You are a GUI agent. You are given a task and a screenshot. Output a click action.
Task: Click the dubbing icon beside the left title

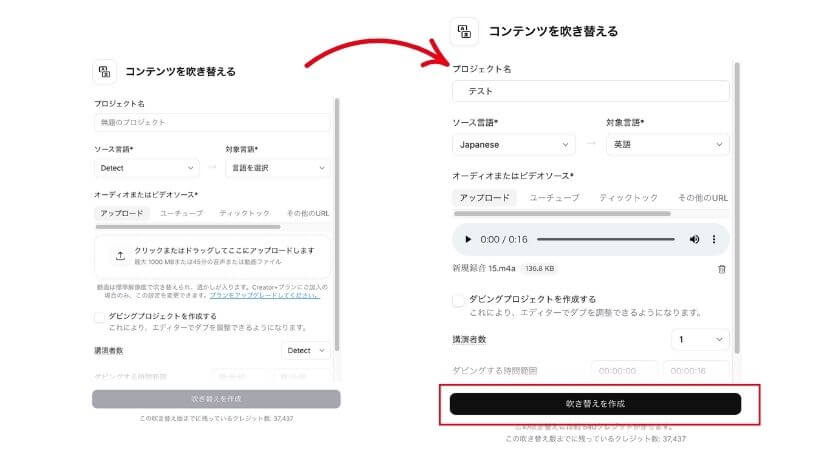pos(105,71)
